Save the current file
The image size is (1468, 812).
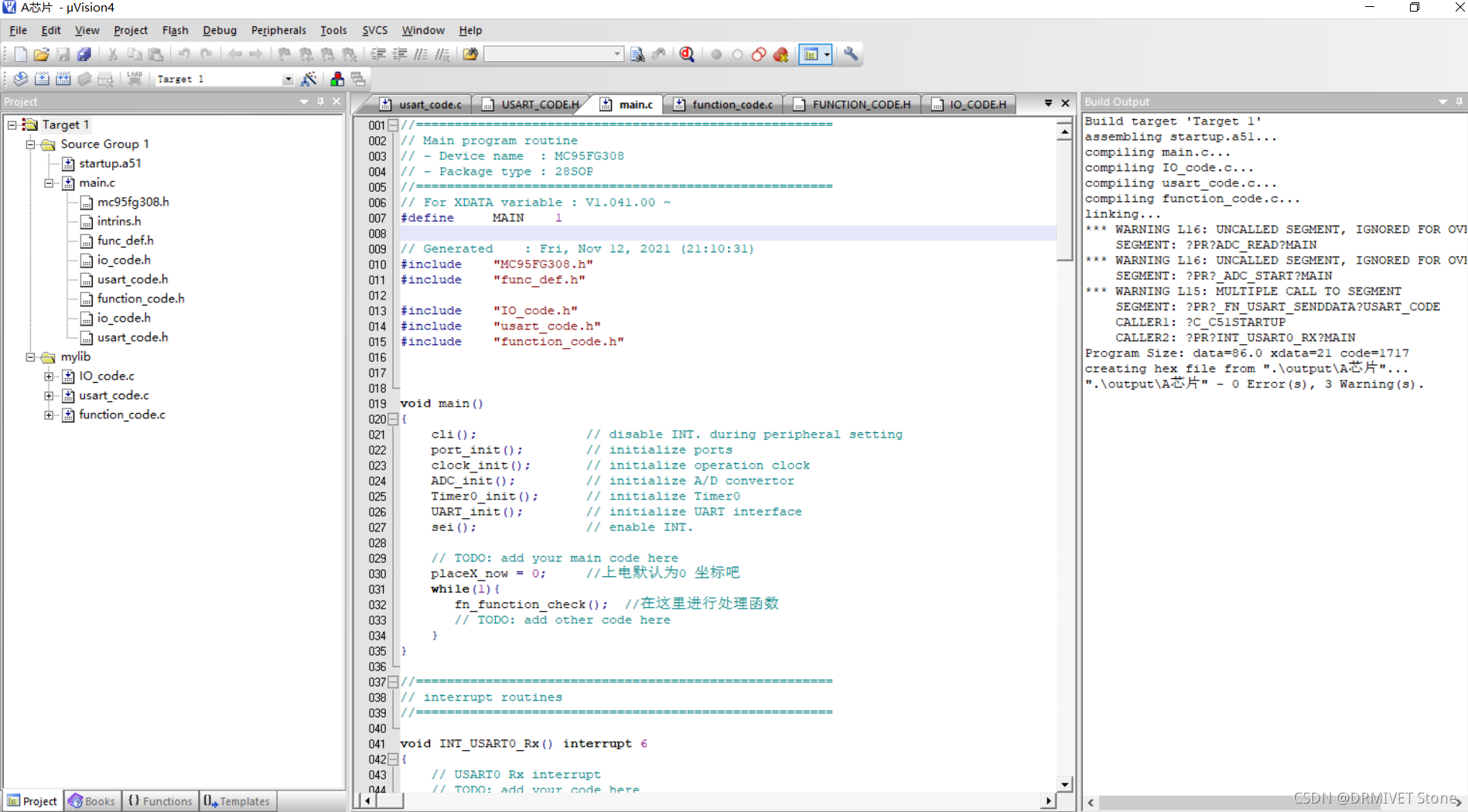point(63,54)
